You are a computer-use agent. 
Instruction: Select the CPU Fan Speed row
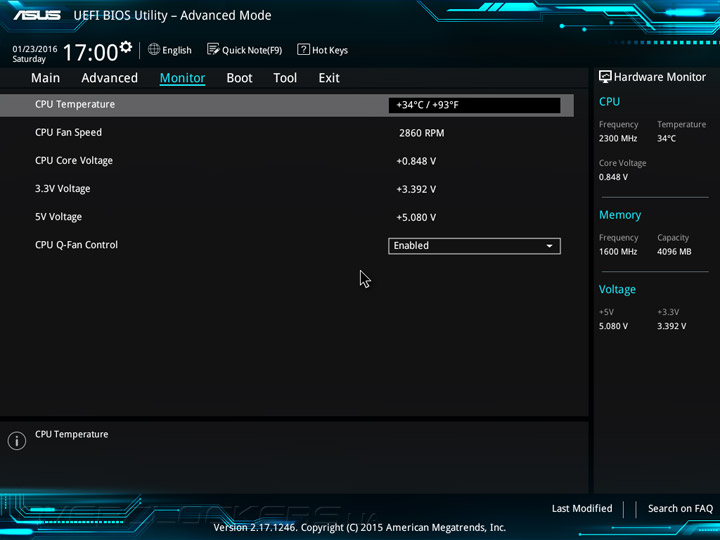tap(287, 133)
